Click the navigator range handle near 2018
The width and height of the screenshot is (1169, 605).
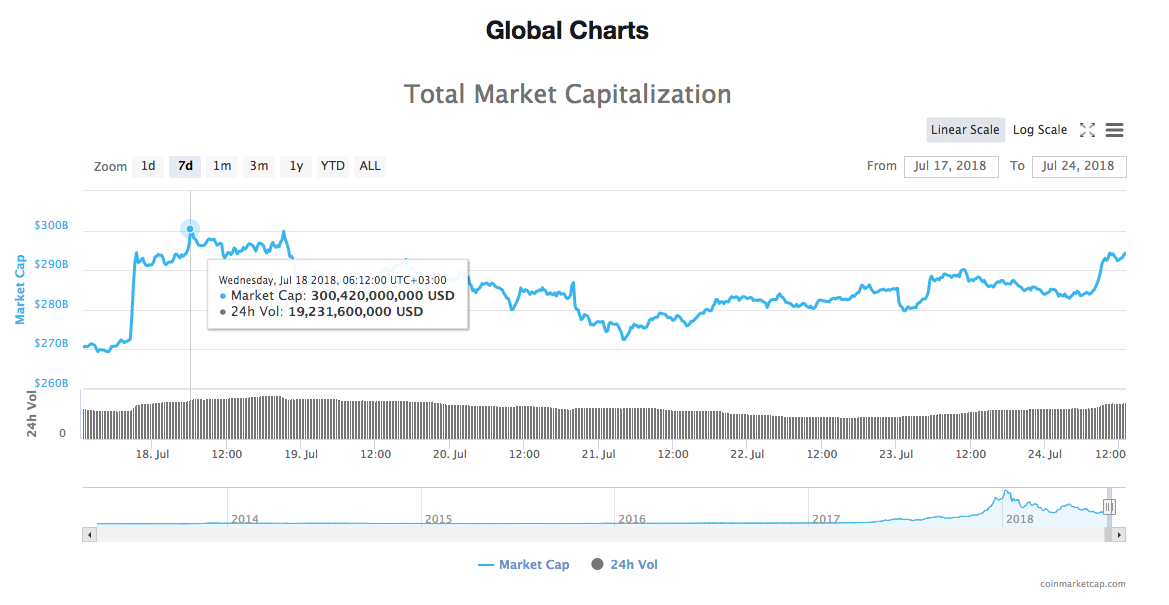tap(1110, 507)
